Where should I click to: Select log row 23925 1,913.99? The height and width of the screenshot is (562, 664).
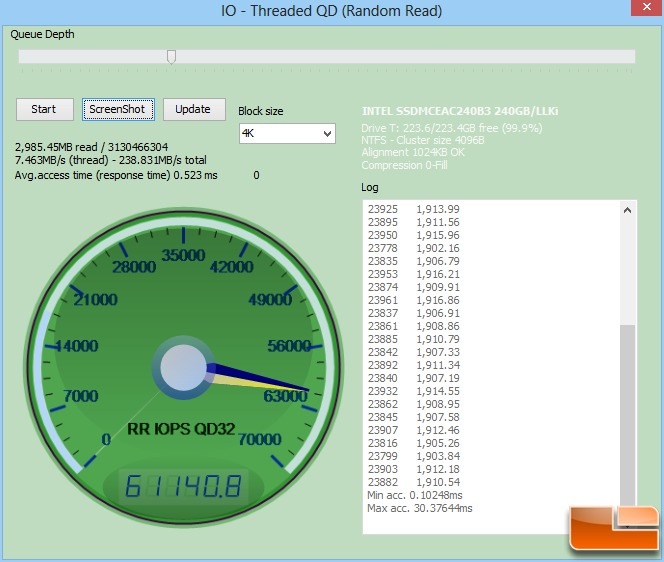tap(413, 209)
